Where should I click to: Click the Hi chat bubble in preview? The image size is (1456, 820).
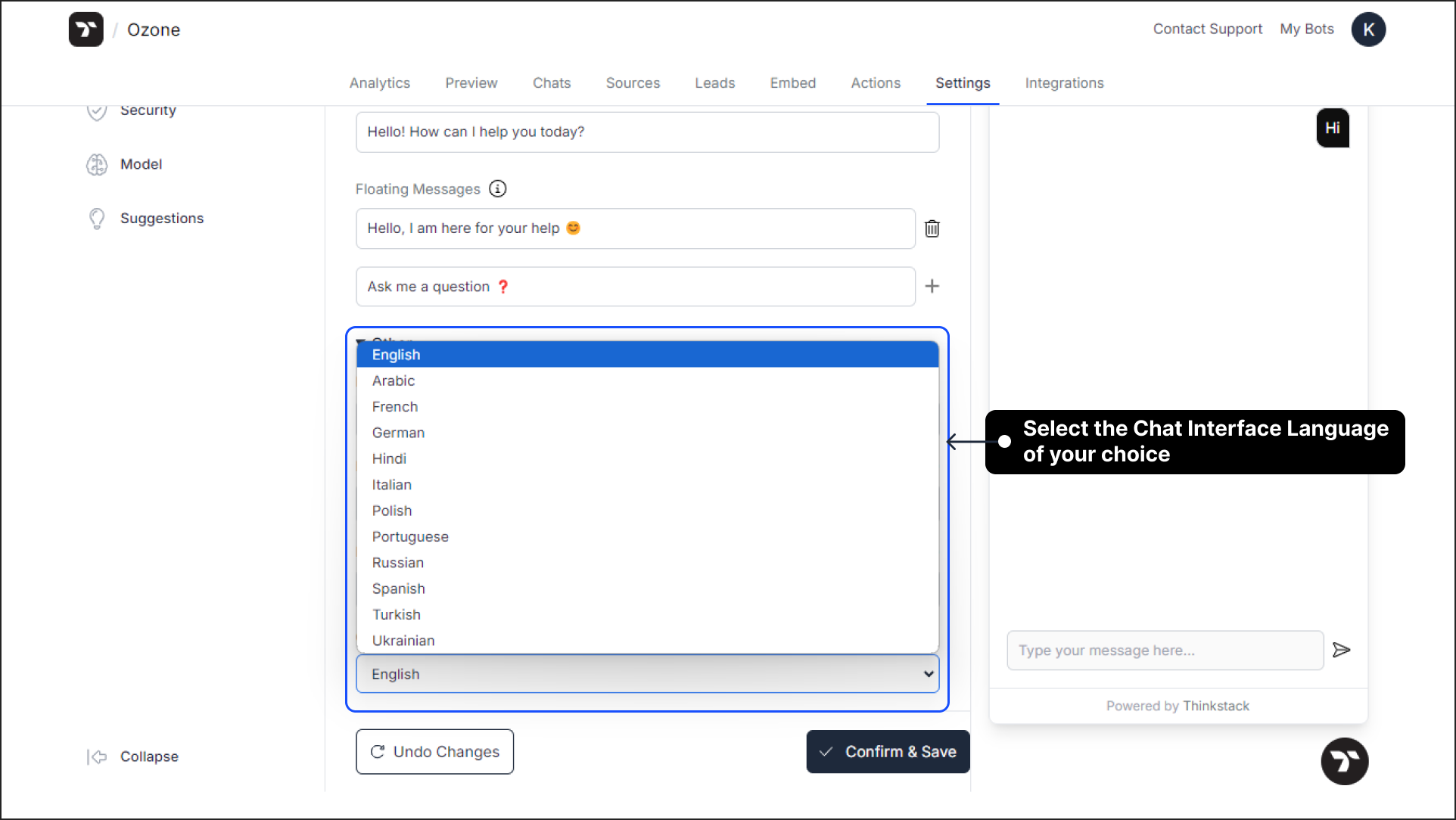click(x=1333, y=128)
